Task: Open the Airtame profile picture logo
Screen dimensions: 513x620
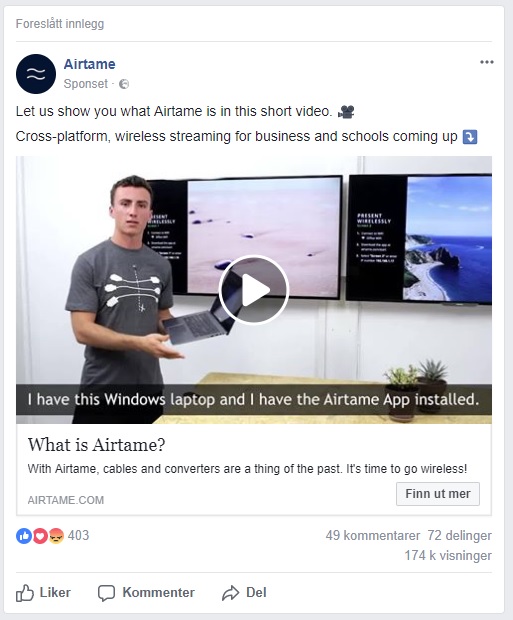Action: pyautogui.click(x=36, y=74)
